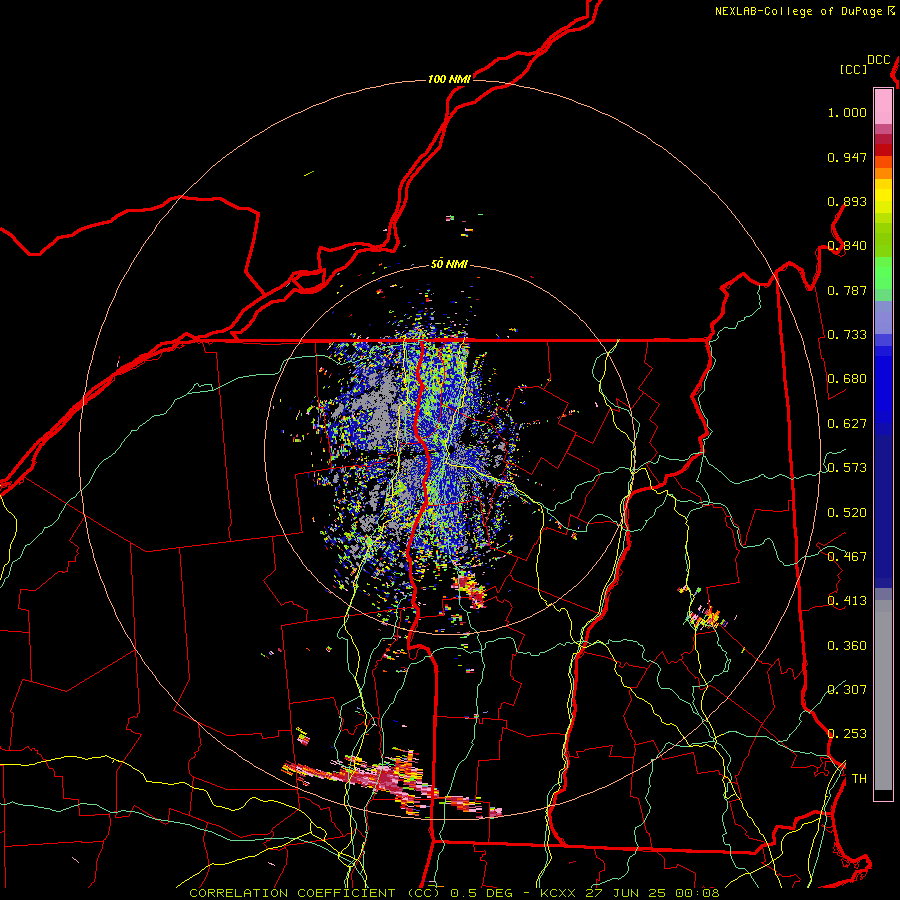This screenshot has height=900, width=900.
Task: Click the 0.787 legend value
Action: click(847, 290)
